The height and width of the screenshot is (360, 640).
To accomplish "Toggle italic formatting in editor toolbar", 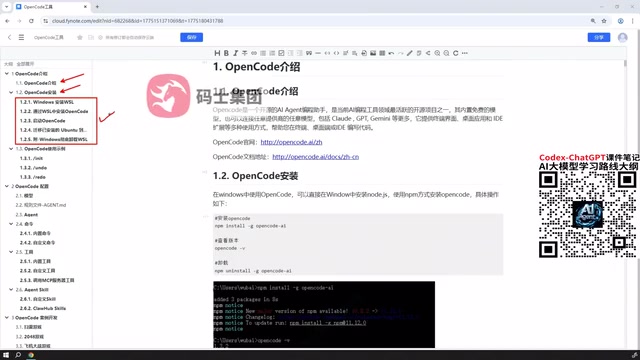I will coord(236,53).
